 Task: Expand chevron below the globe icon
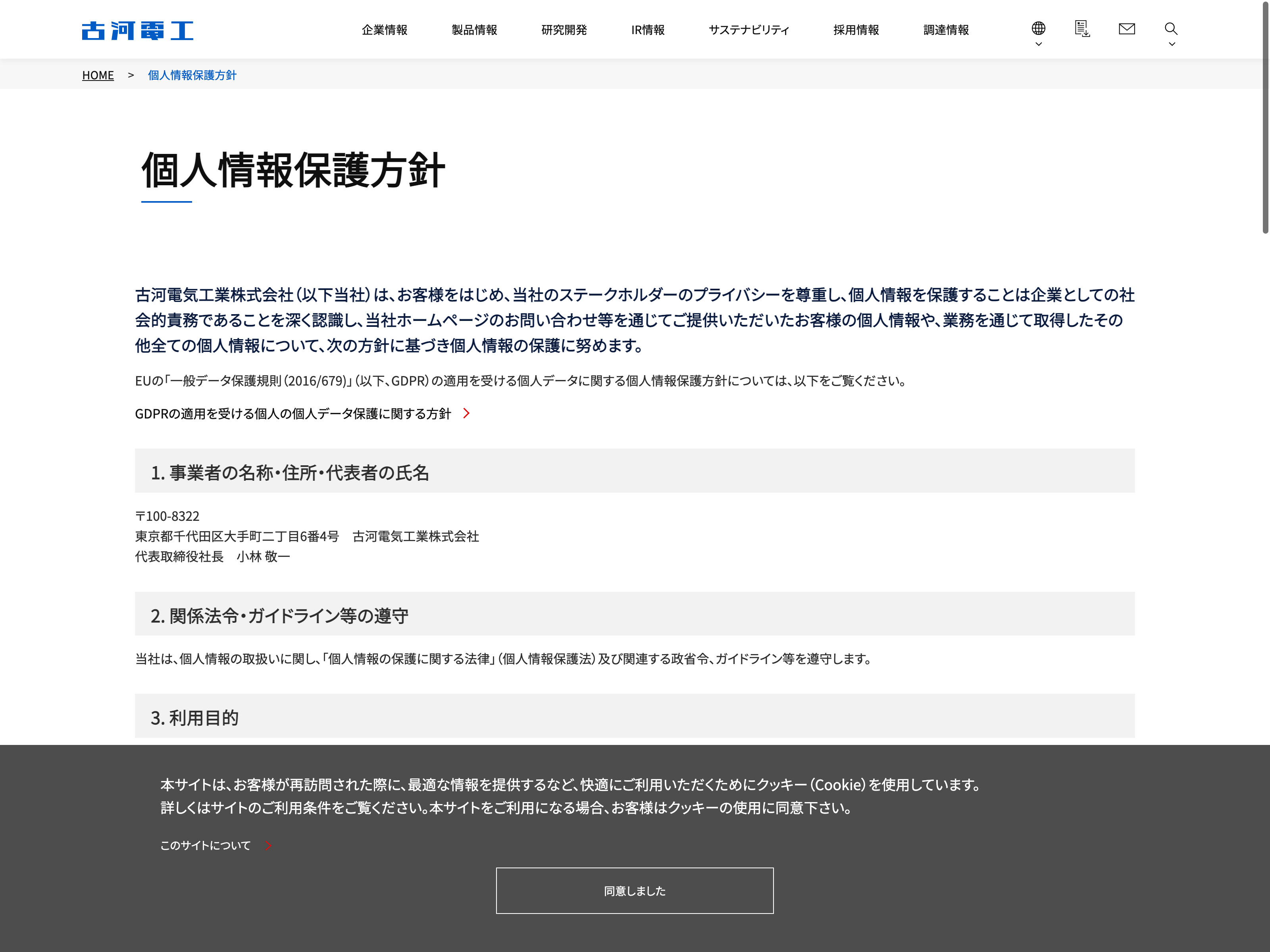(1038, 44)
